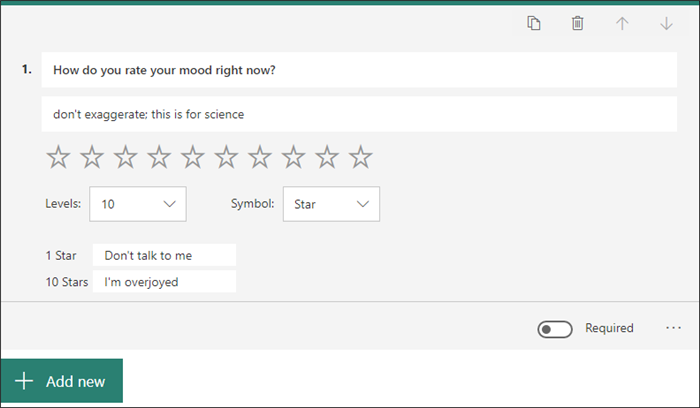Open the Levels dropdown showing 10
The height and width of the screenshot is (408, 700).
[x=138, y=204]
